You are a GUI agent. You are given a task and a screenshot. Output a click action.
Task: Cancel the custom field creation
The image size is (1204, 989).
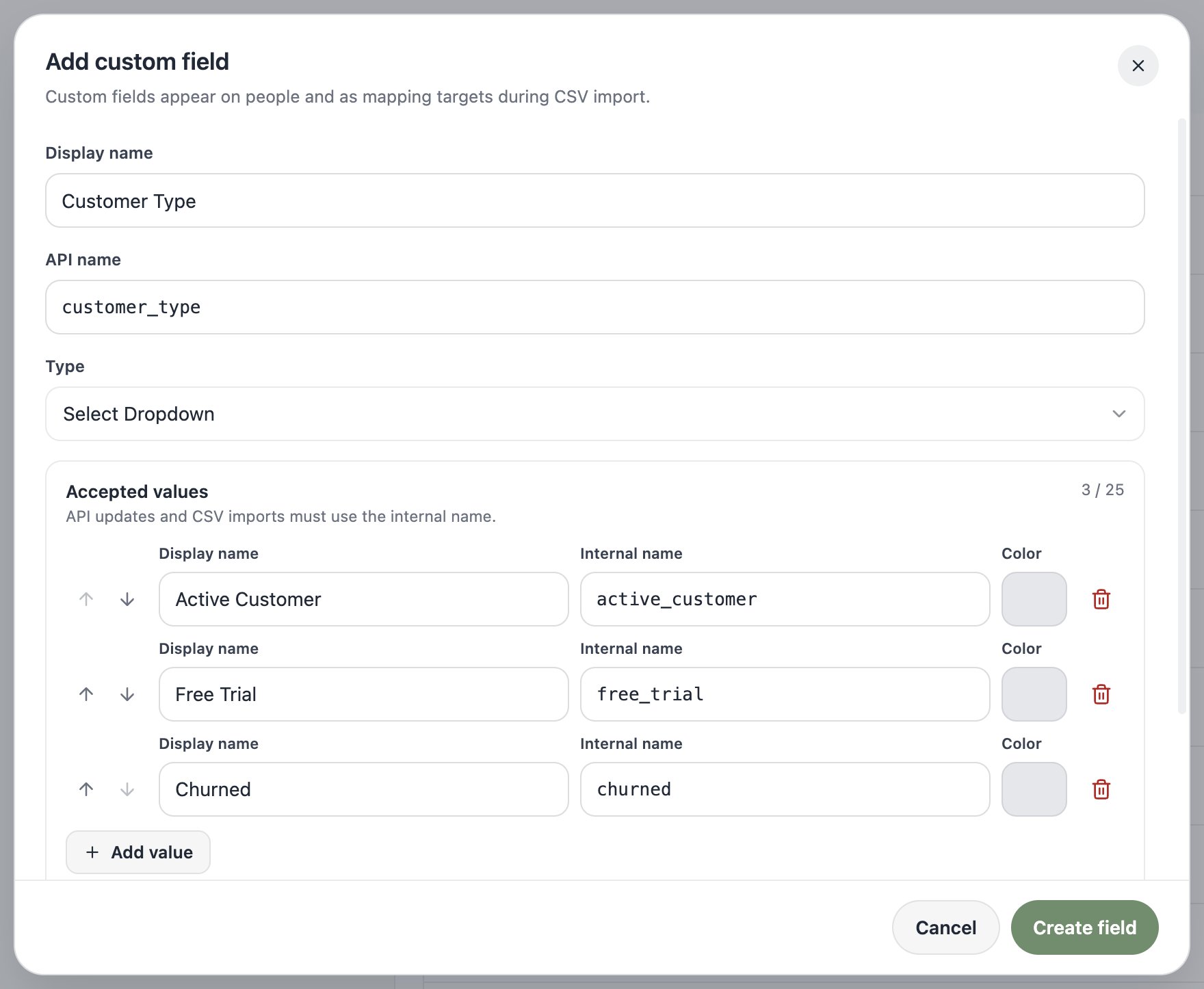[x=945, y=927]
